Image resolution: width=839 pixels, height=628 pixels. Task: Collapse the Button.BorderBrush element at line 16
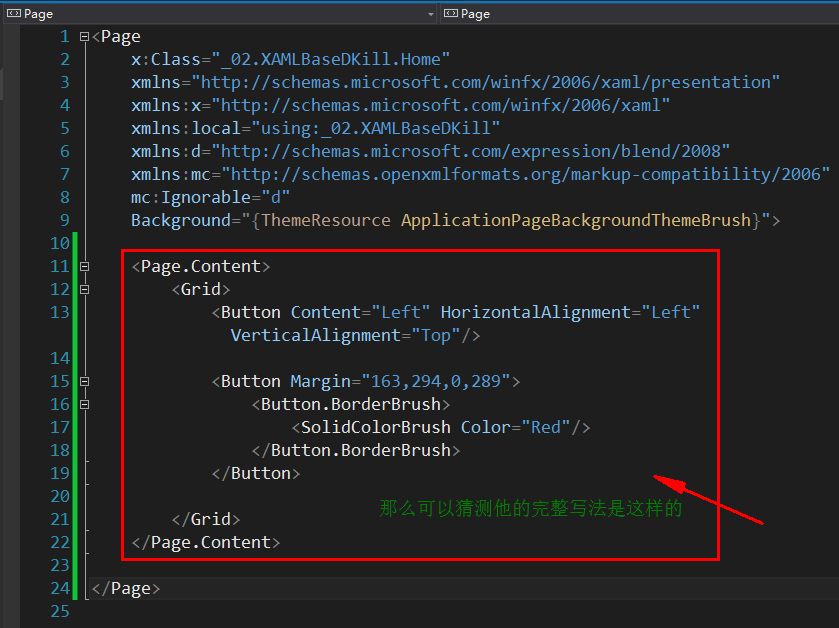pyautogui.click(x=84, y=404)
